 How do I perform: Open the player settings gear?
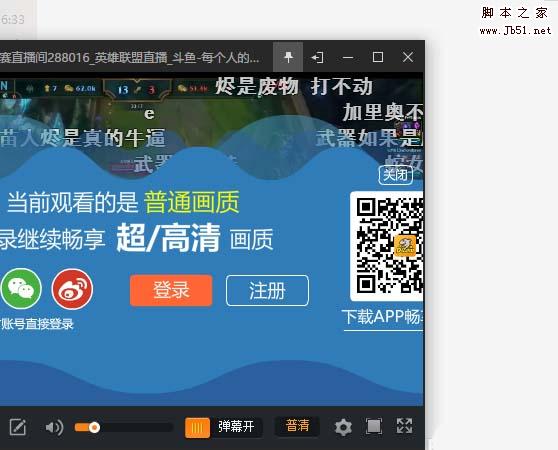click(x=343, y=427)
